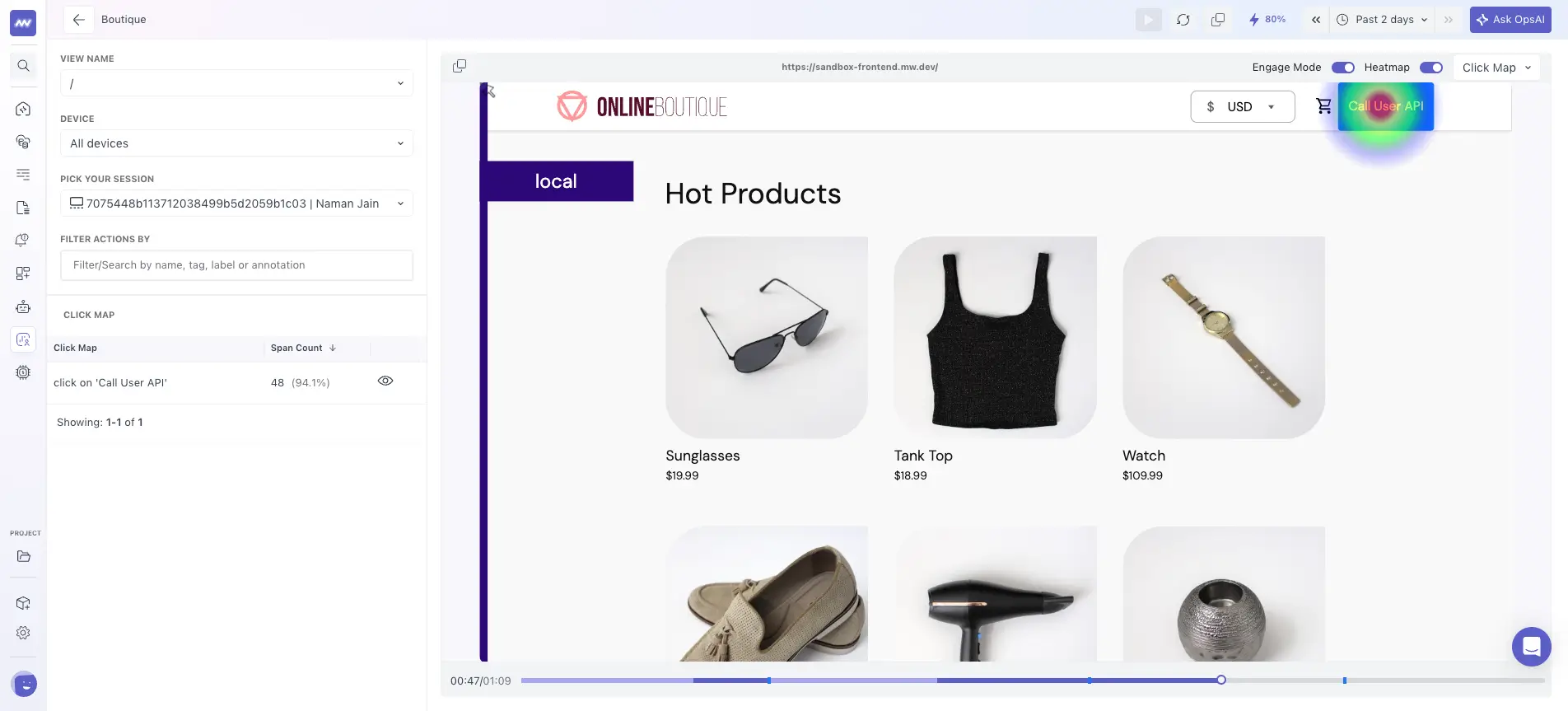Open the stacked lines logs icon
The image size is (1568, 711).
coord(23,175)
